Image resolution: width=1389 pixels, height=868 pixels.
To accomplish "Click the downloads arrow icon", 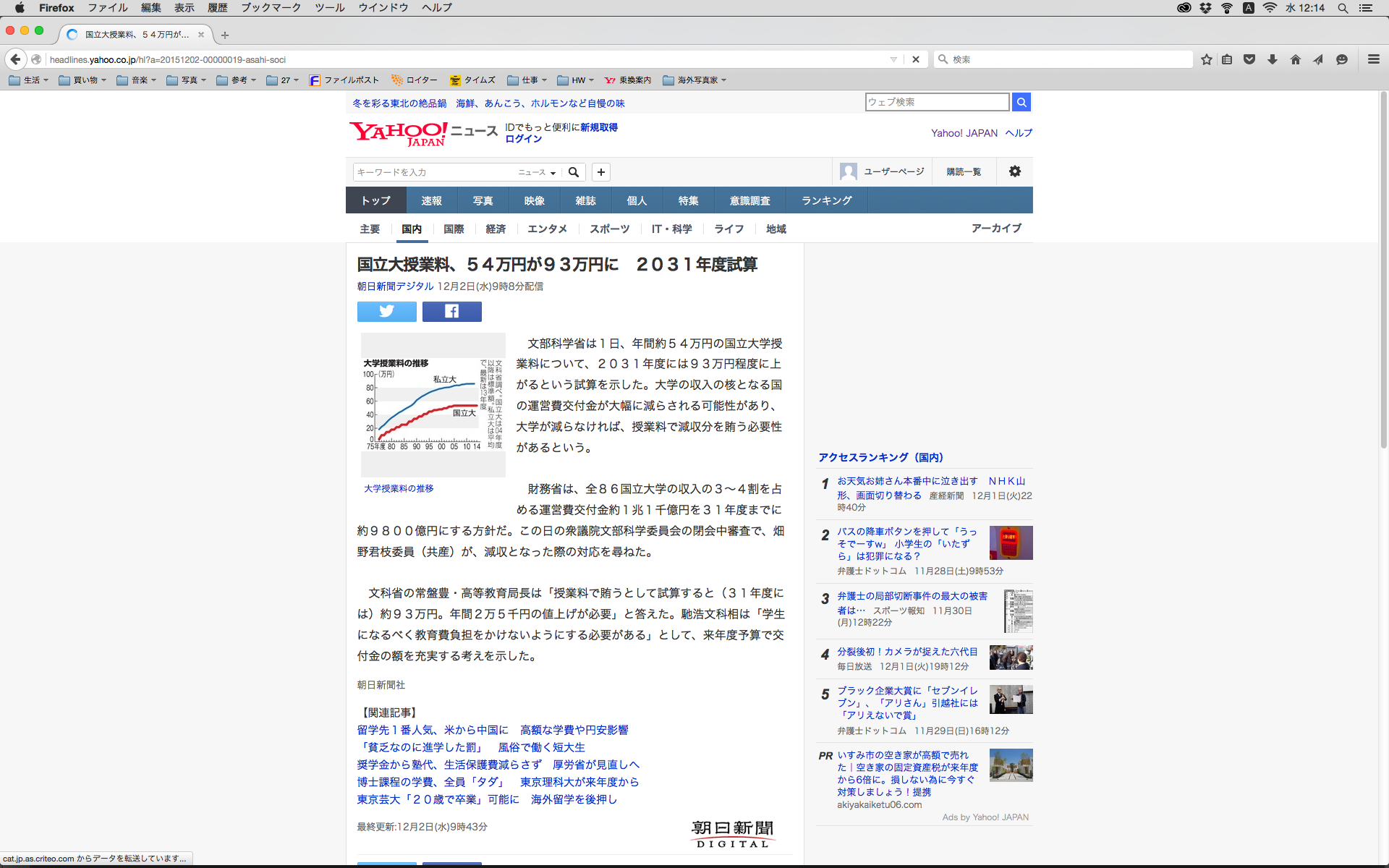I will [1272, 59].
